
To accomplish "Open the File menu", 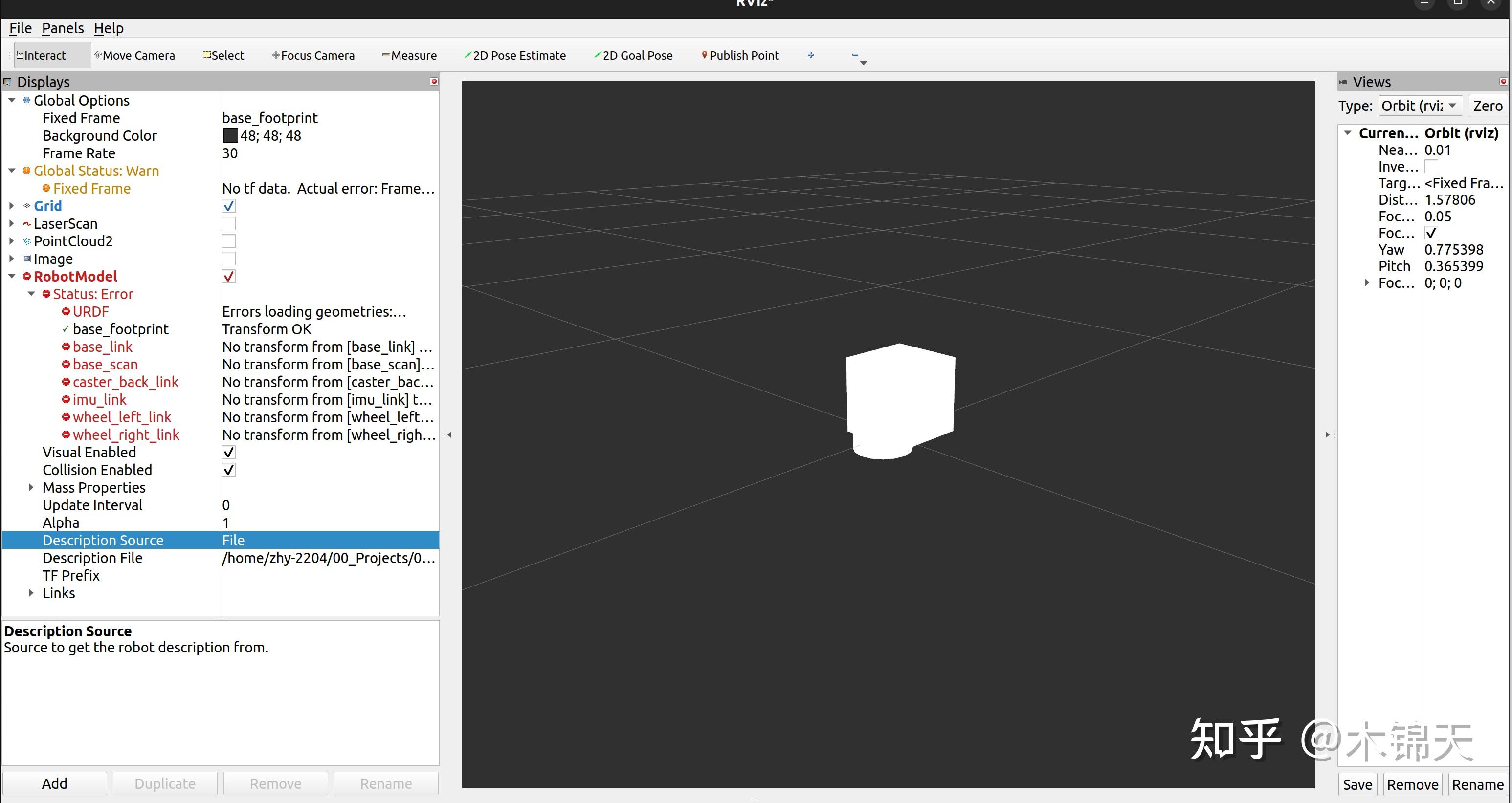I will (x=21, y=28).
